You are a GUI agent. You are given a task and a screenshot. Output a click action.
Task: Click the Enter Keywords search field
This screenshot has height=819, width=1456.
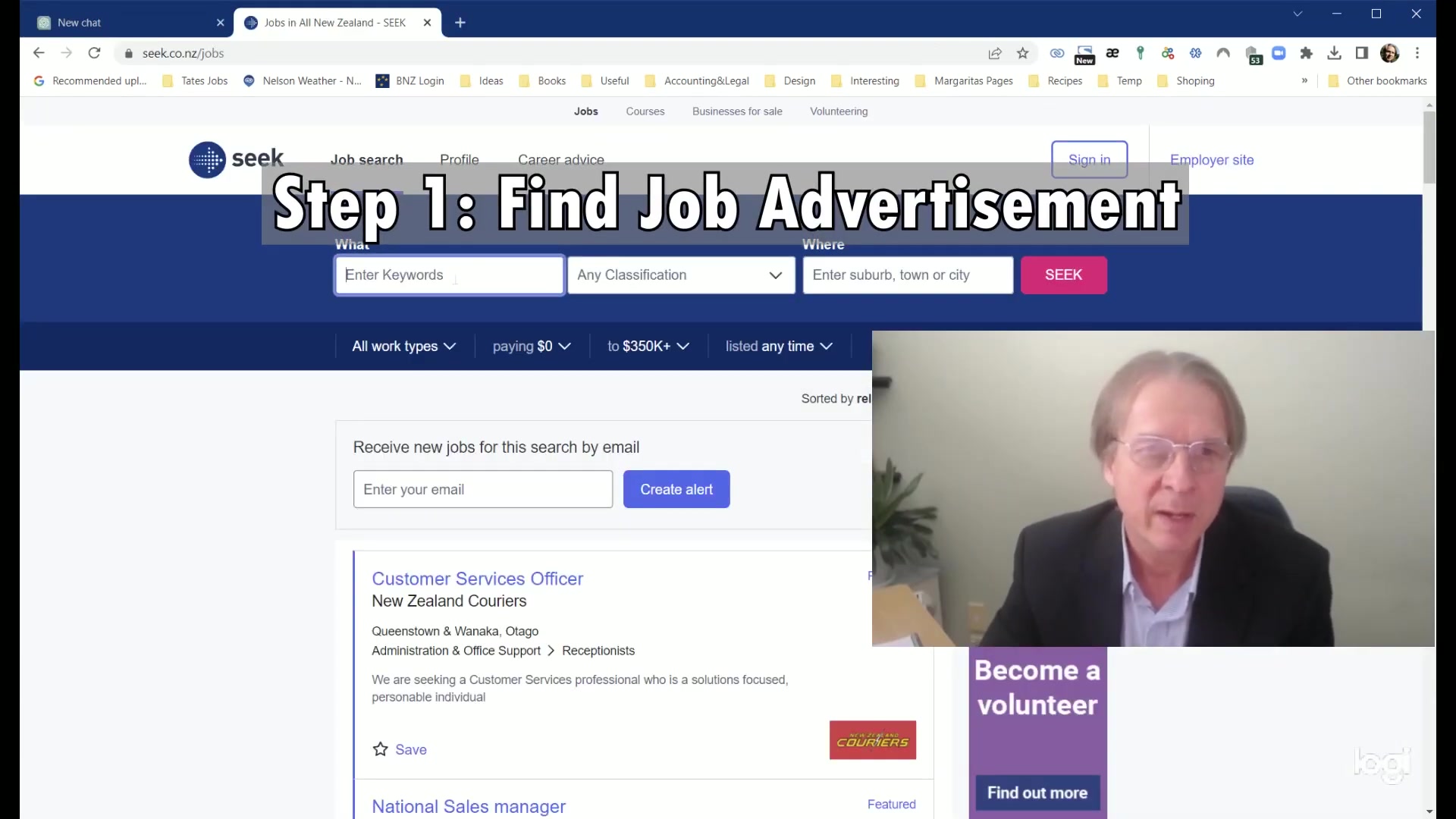click(x=450, y=275)
